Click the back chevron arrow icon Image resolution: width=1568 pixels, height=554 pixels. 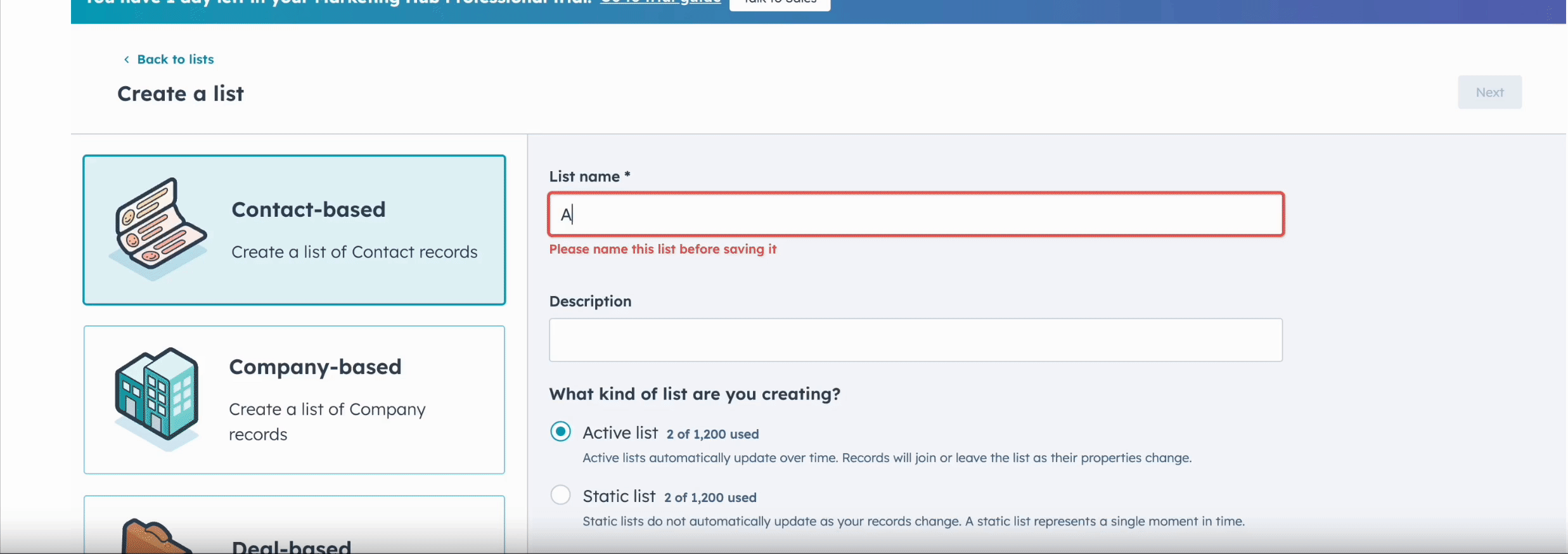click(x=126, y=60)
